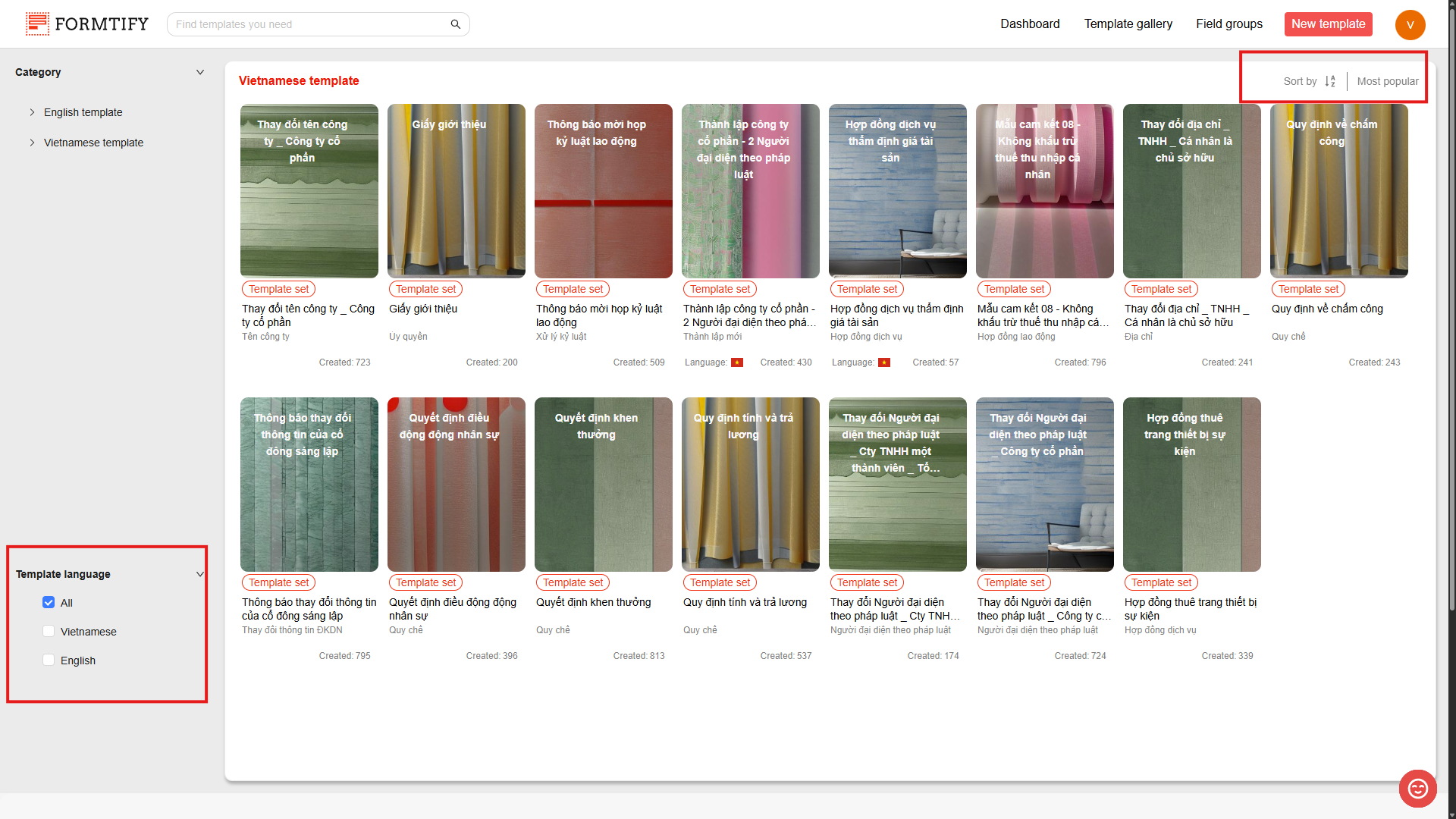Go to the Dashboard page
Image resolution: width=1456 pixels, height=819 pixels.
coord(1029,24)
